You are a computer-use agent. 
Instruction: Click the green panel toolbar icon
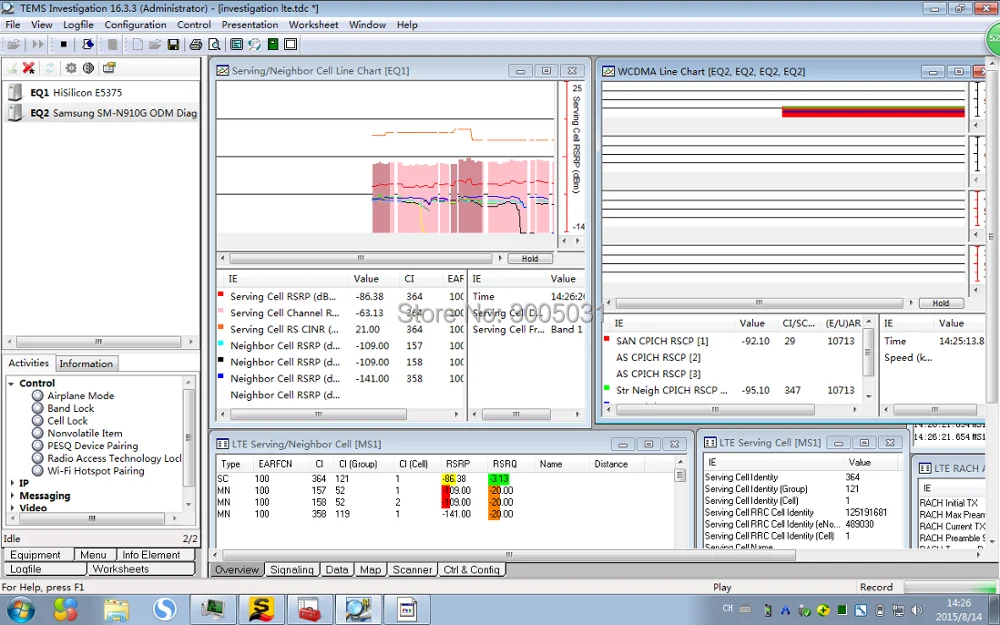(x=273, y=44)
